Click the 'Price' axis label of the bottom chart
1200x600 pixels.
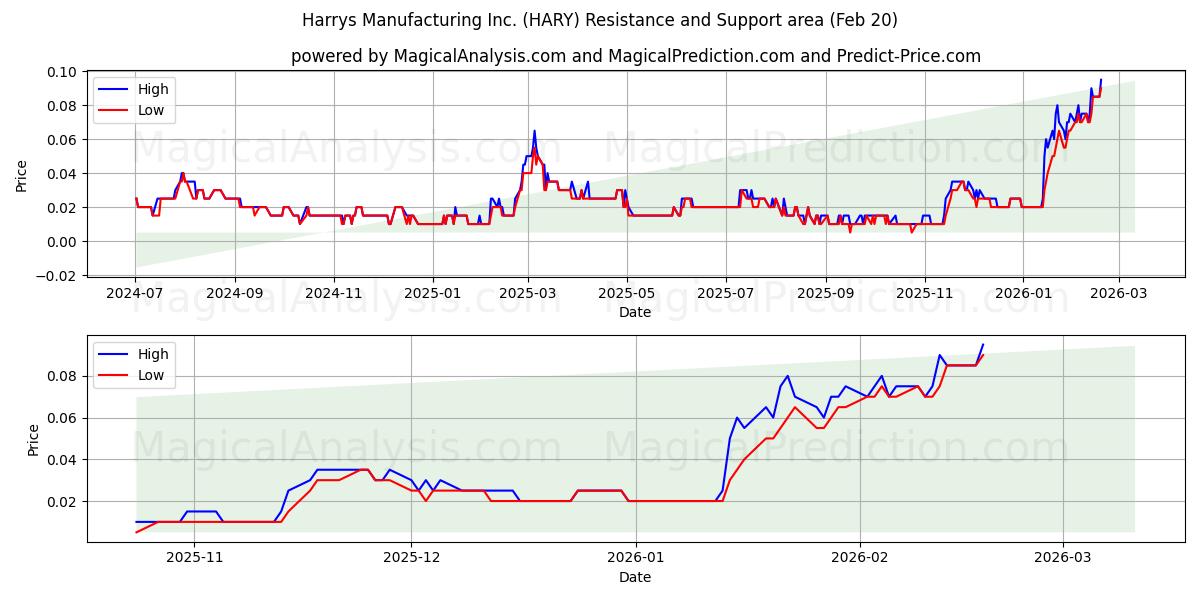pyautogui.click(x=34, y=439)
